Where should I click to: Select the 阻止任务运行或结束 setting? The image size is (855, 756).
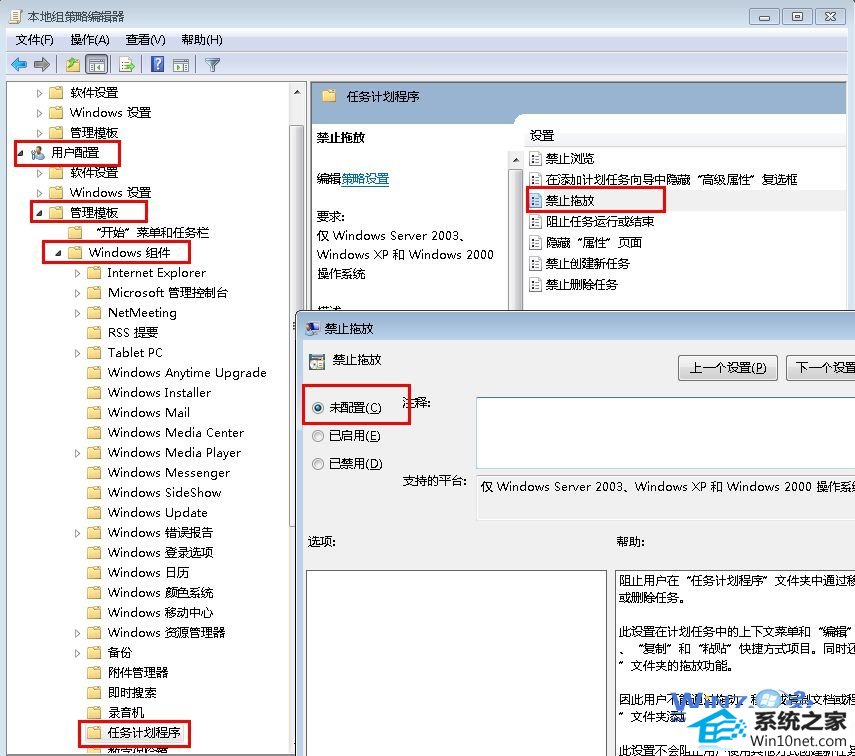pos(600,221)
